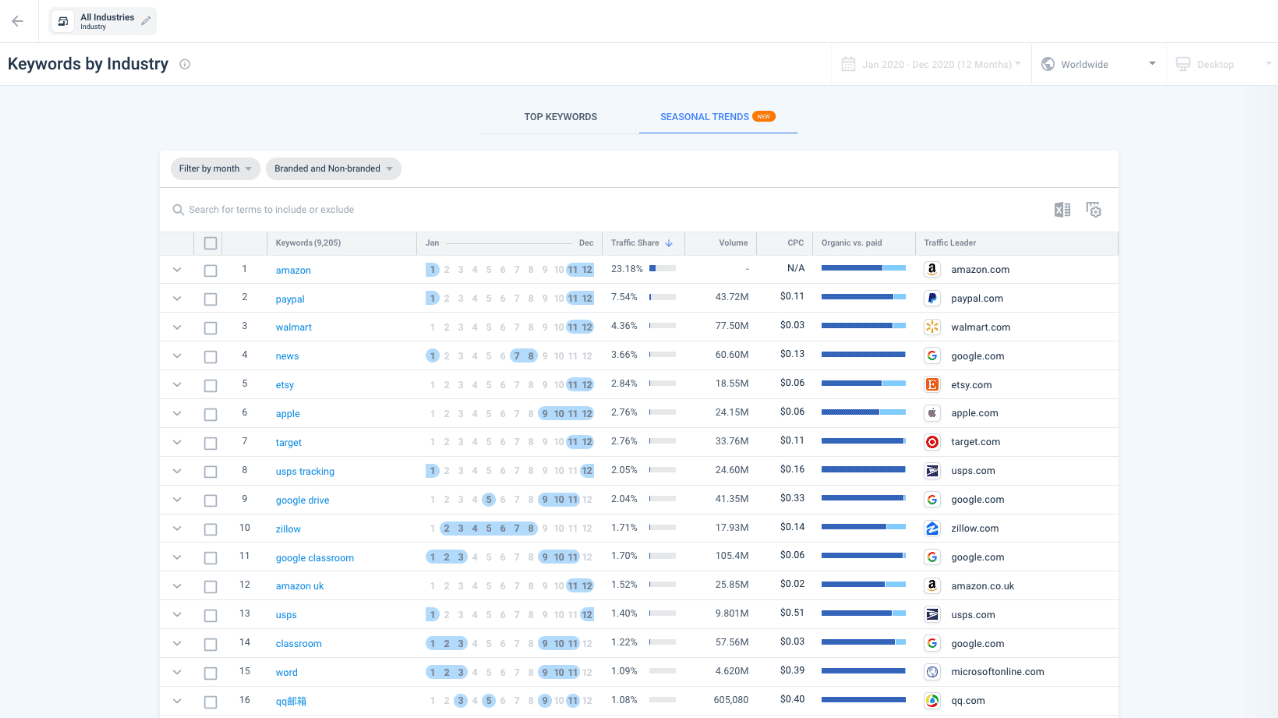This screenshot has width=1278, height=718.
Task: Click the amazon.com favicon
Action: (x=932, y=270)
